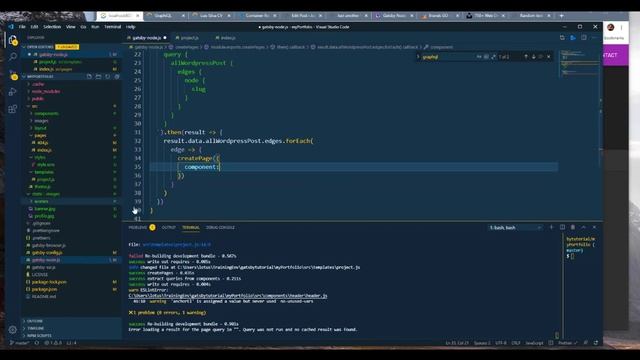Open the header.js path link in terminal
This screenshot has width=640, height=360.
pos(228,296)
